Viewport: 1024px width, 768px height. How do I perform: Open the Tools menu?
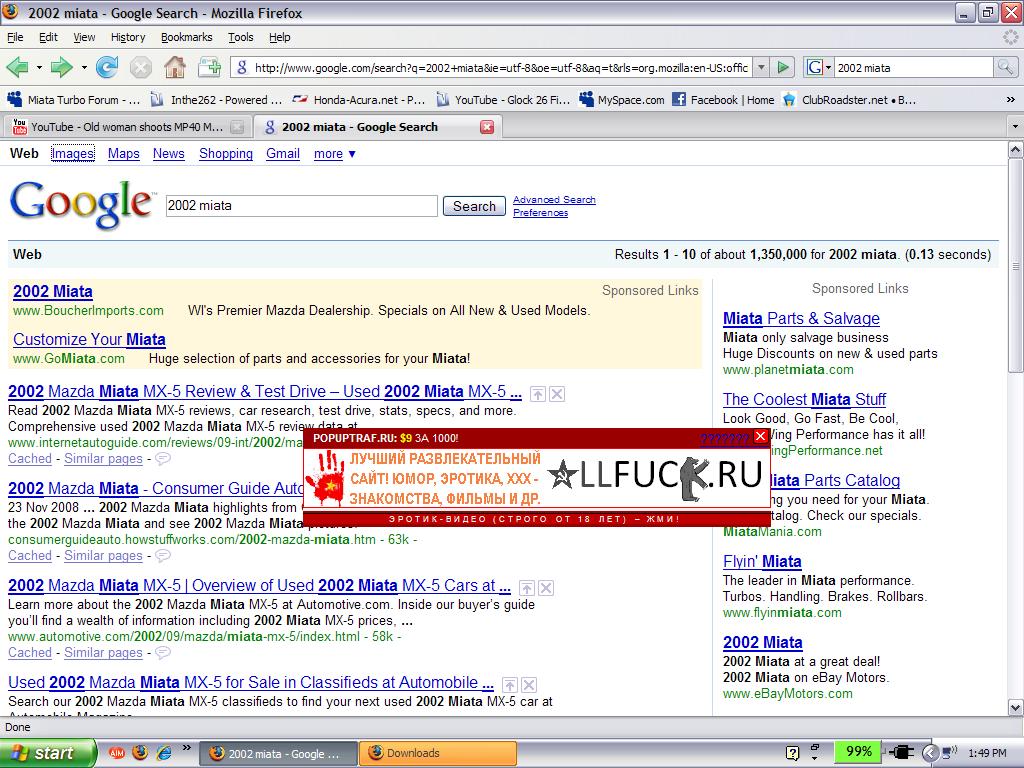240,37
